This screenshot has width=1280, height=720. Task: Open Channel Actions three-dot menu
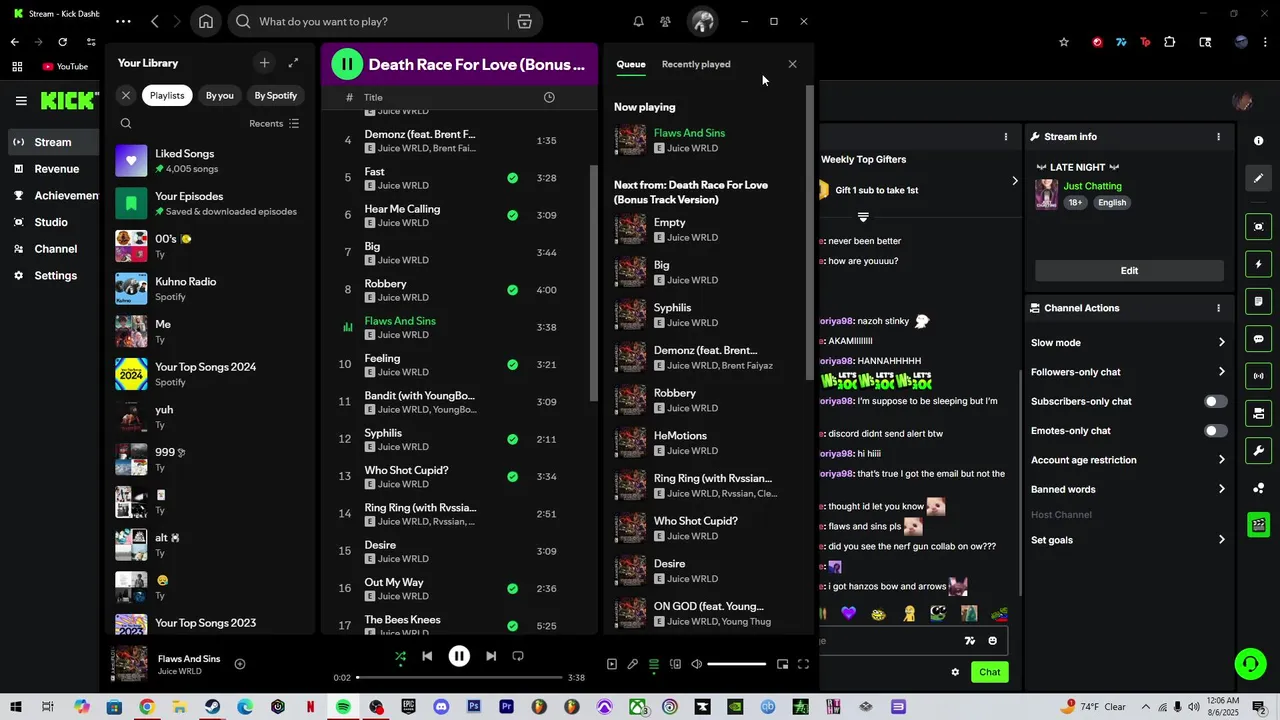click(1218, 308)
